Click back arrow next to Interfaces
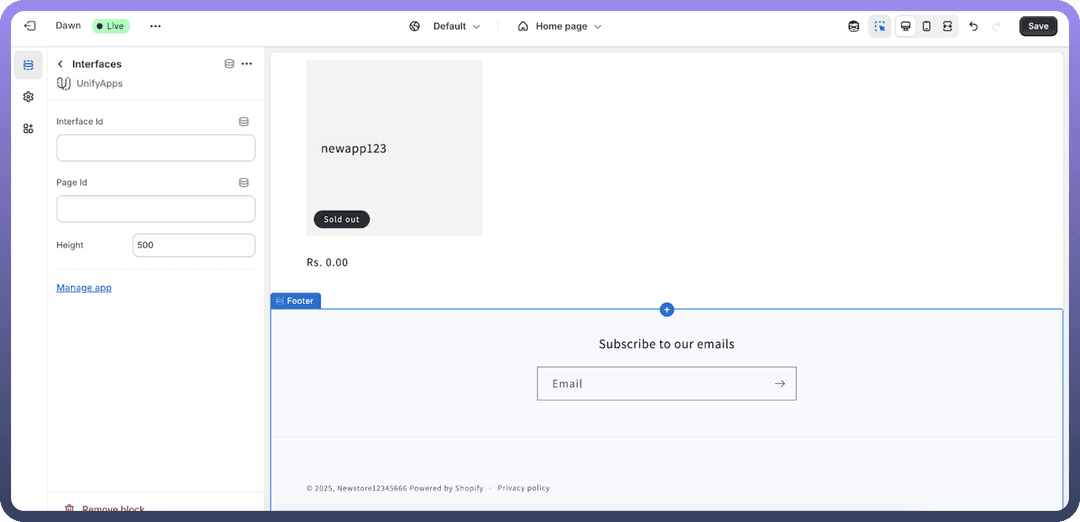Screen dimensions: 1080x522 click(x=60, y=64)
